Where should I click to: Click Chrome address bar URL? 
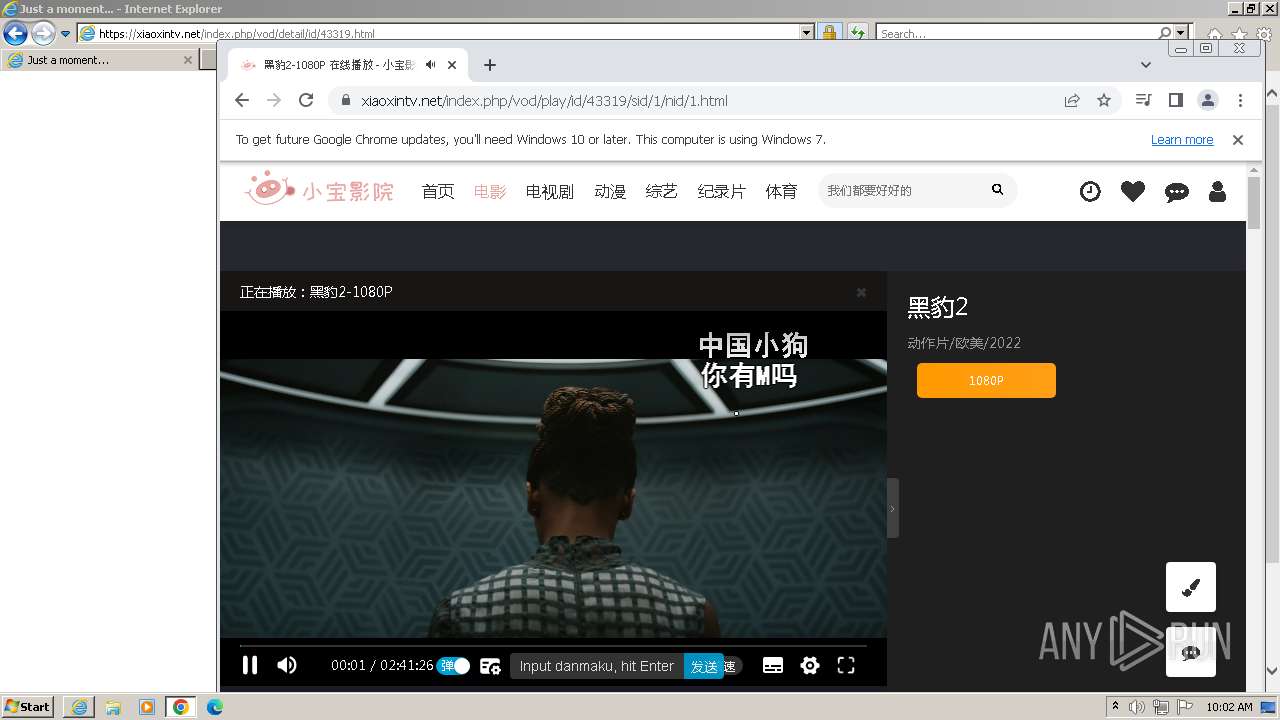[544, 101]
